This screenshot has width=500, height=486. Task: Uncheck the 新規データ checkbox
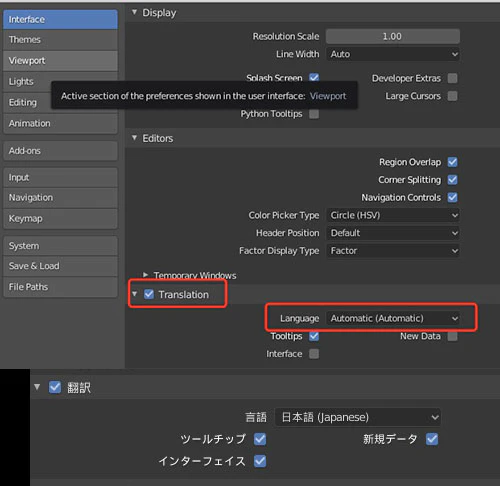432,439
